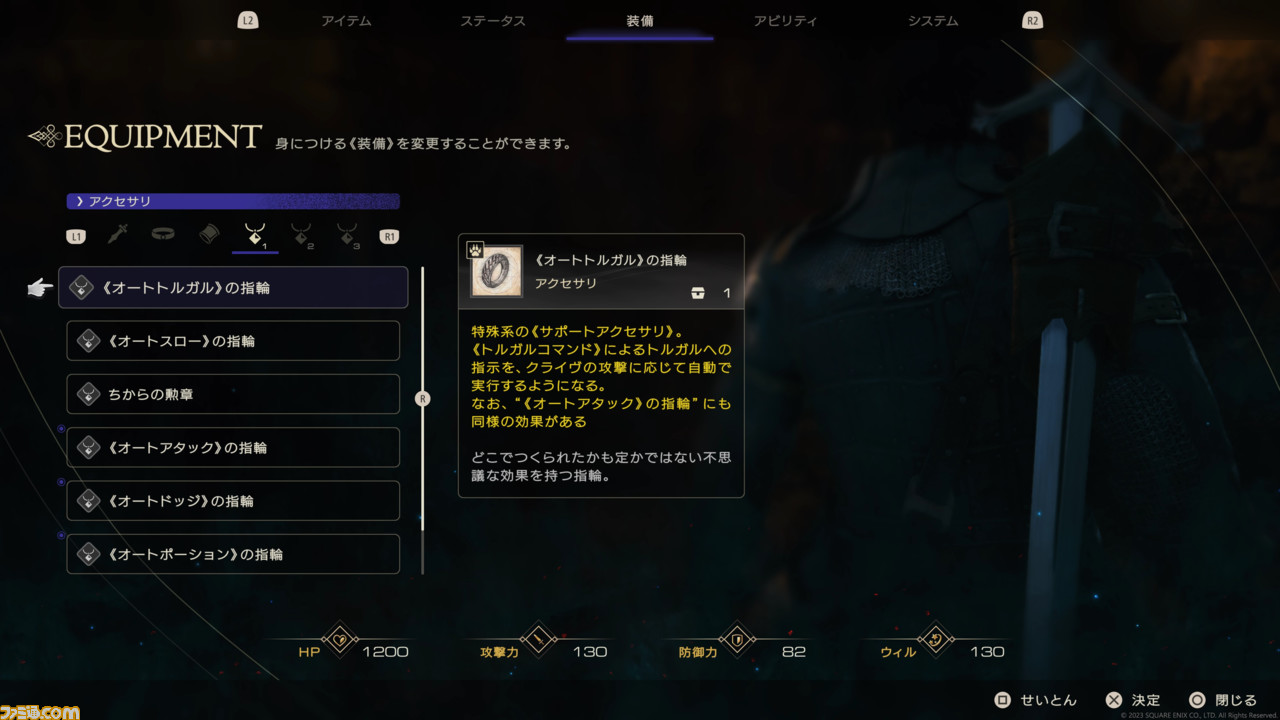Click the R1 next slot icon
The width and height of the screenshot is (1280, 720).
click(389, 237)
